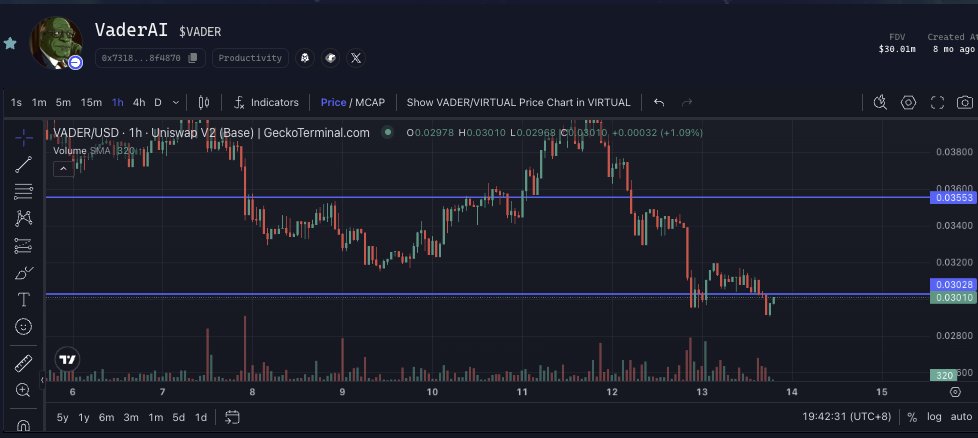Click the TradingView logo

(67, 359)
